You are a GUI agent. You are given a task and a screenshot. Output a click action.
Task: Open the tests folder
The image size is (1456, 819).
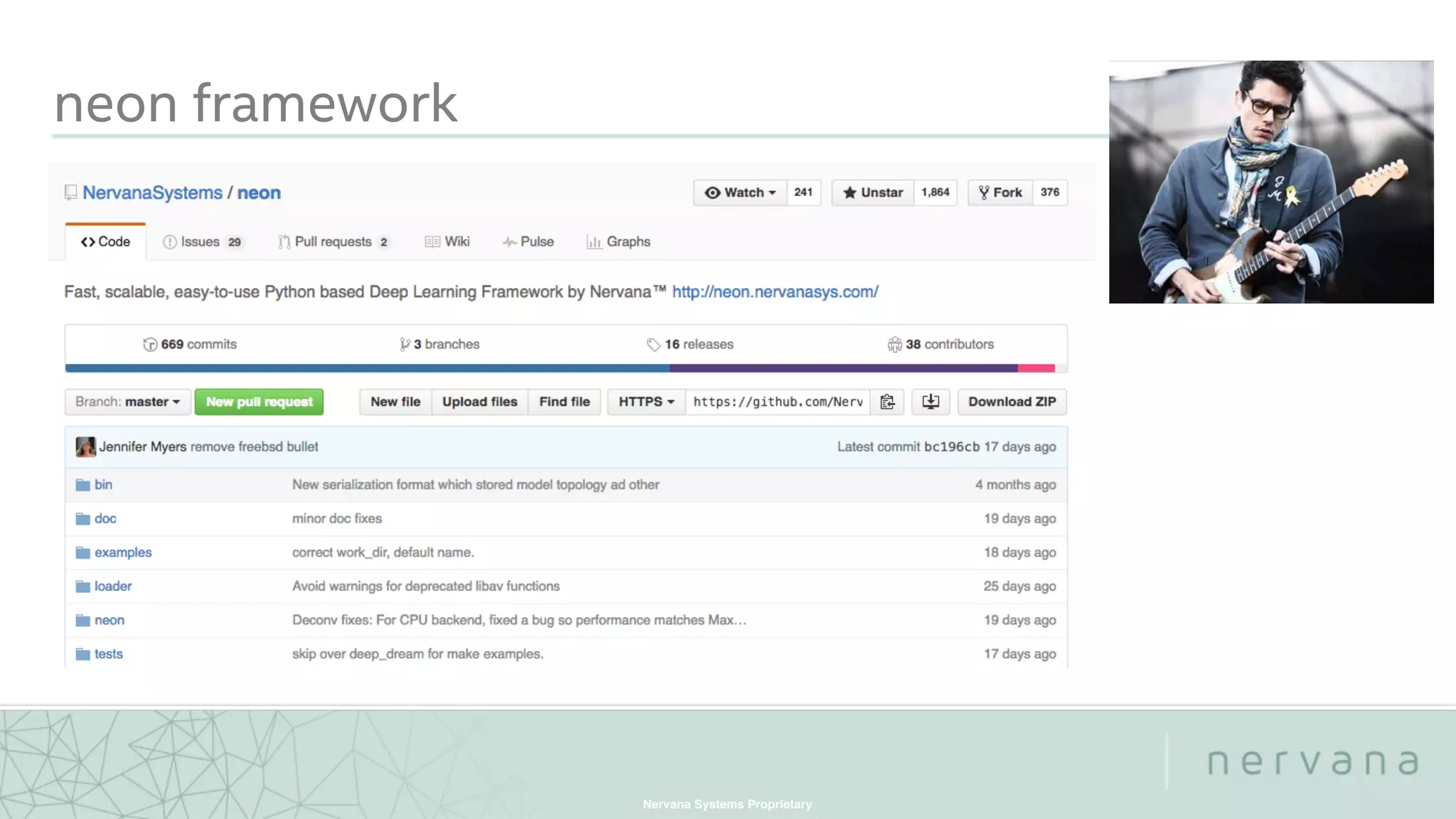[109, 654]
